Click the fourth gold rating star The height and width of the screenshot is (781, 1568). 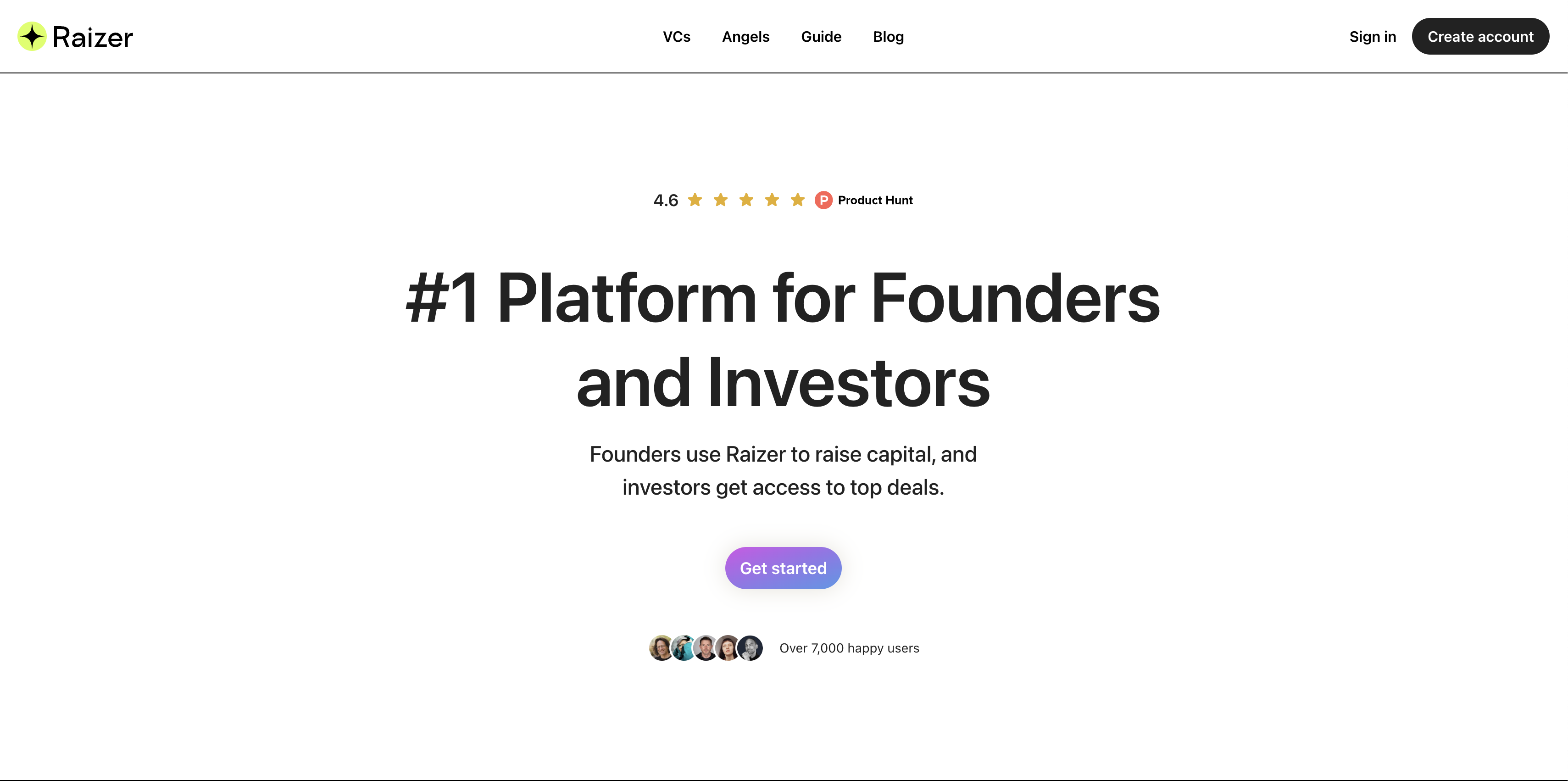tap(772, 200)
